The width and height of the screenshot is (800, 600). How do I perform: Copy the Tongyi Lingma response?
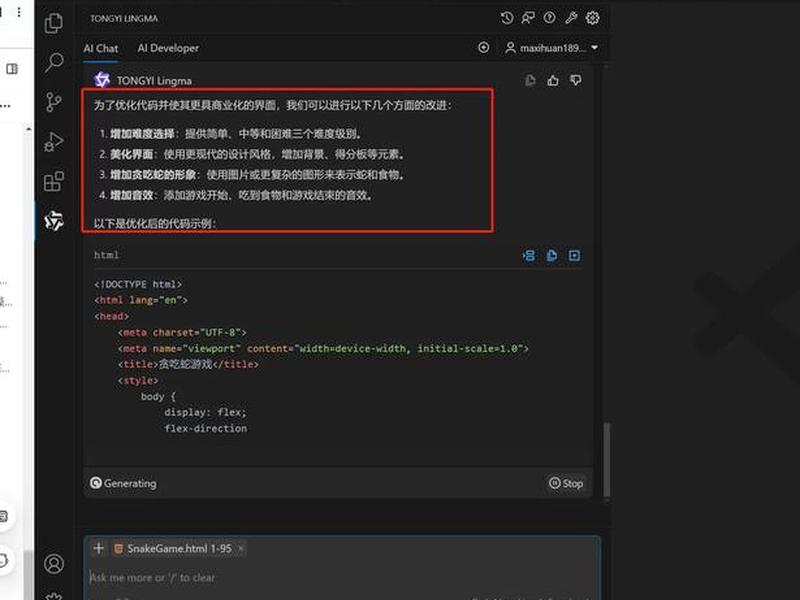coord(531,80)
